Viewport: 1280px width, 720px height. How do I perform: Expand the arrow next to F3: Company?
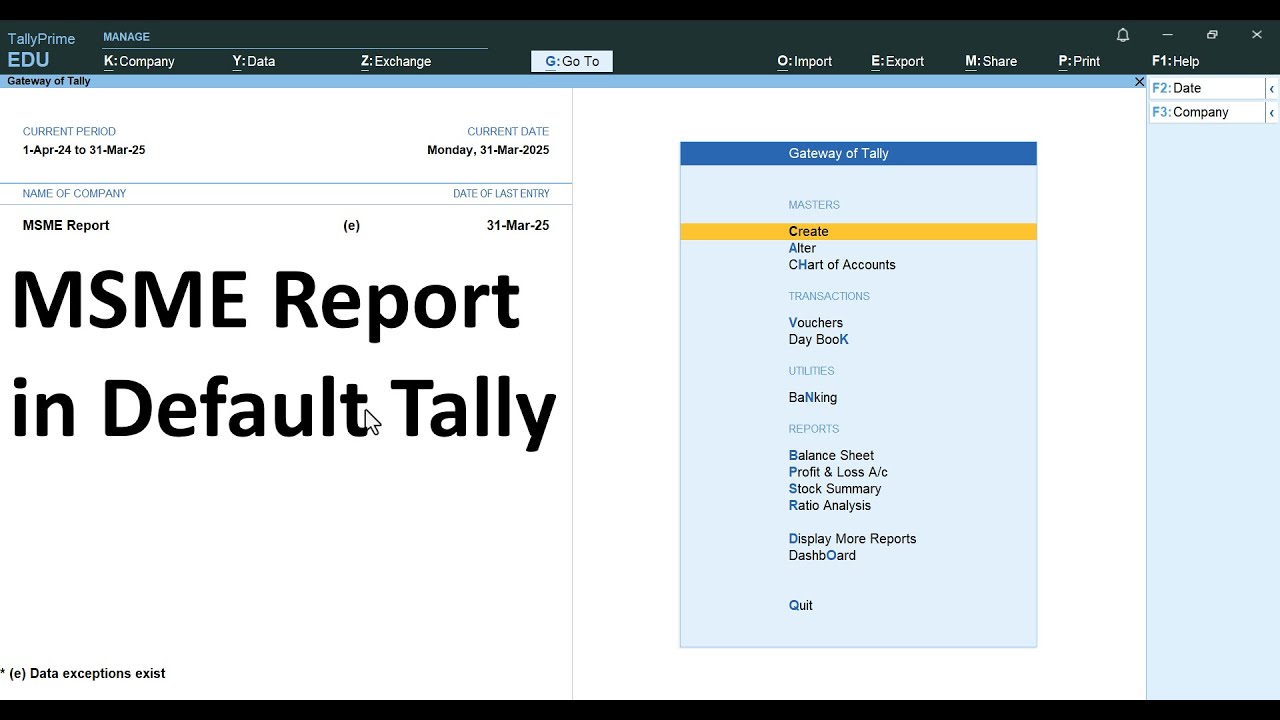tap(1272, 113)
